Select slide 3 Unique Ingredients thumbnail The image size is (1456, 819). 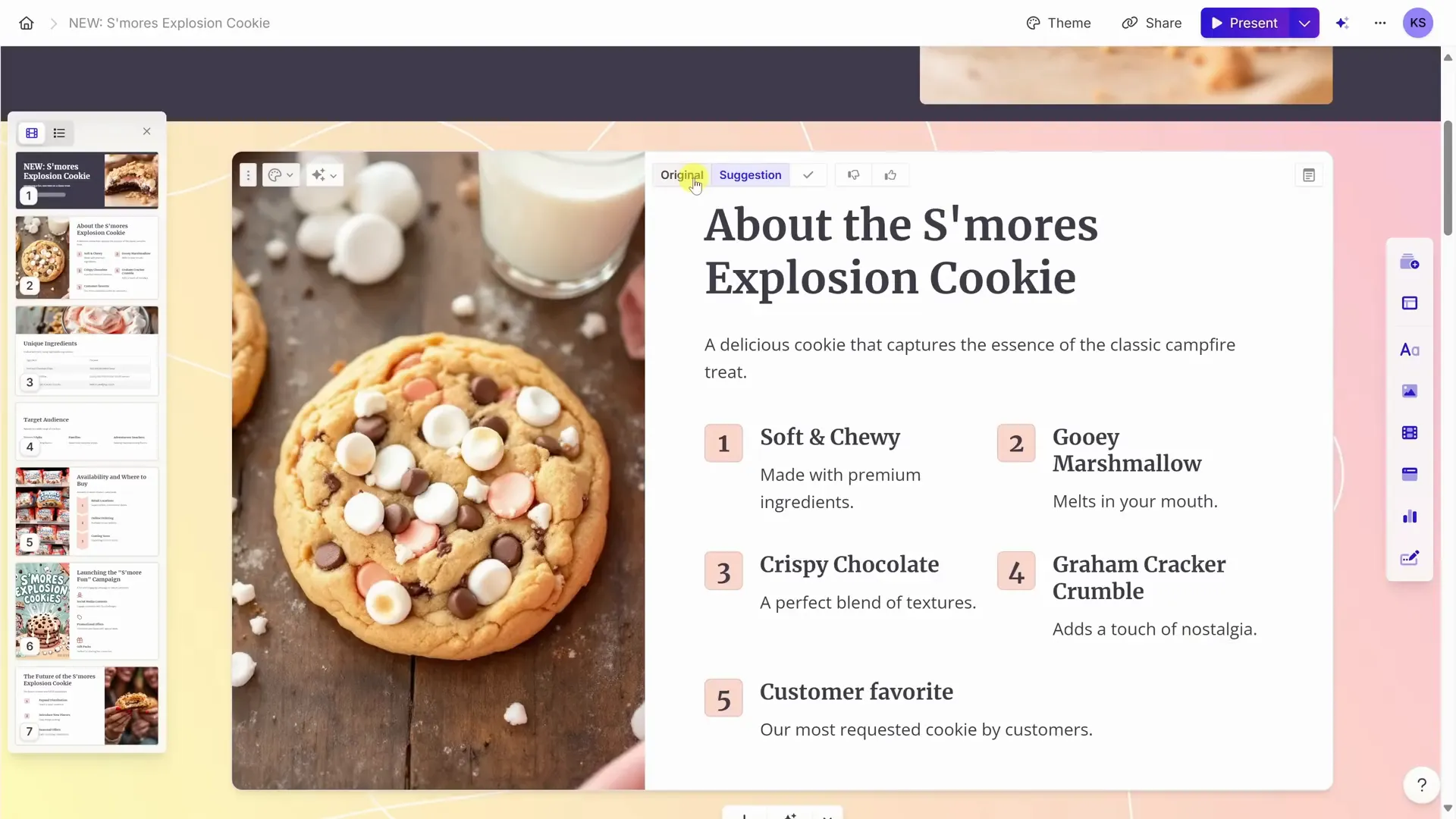coord(87,350)
